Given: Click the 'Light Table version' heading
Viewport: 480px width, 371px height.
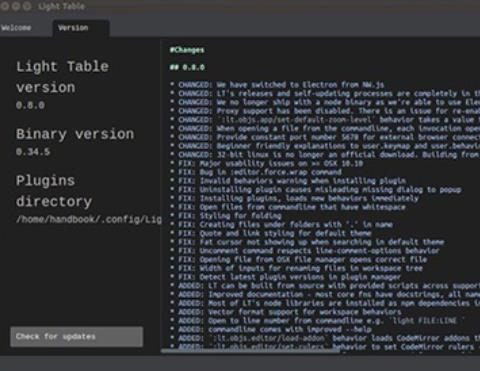Looking at the screenshot, I should pyautogui.click(x=62, y=77).
